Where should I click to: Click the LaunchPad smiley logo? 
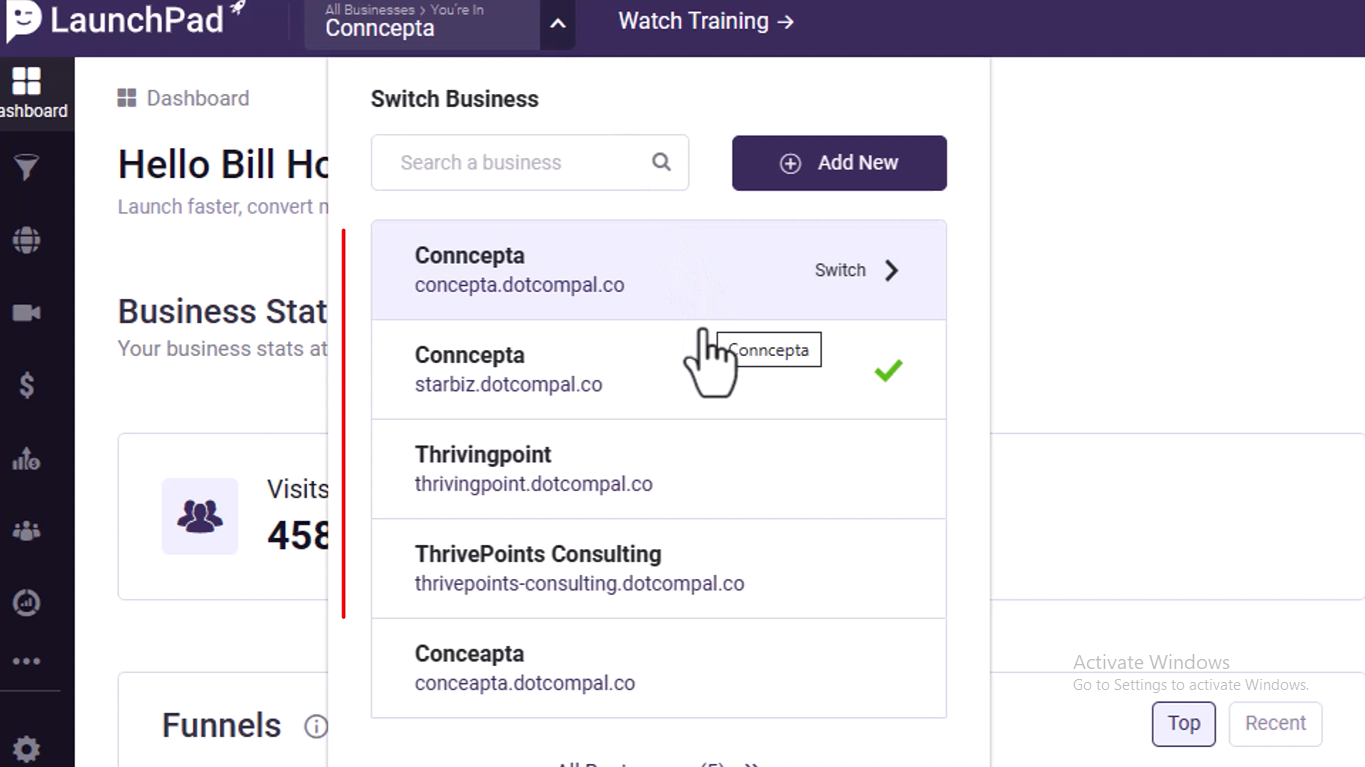point(23,20)
